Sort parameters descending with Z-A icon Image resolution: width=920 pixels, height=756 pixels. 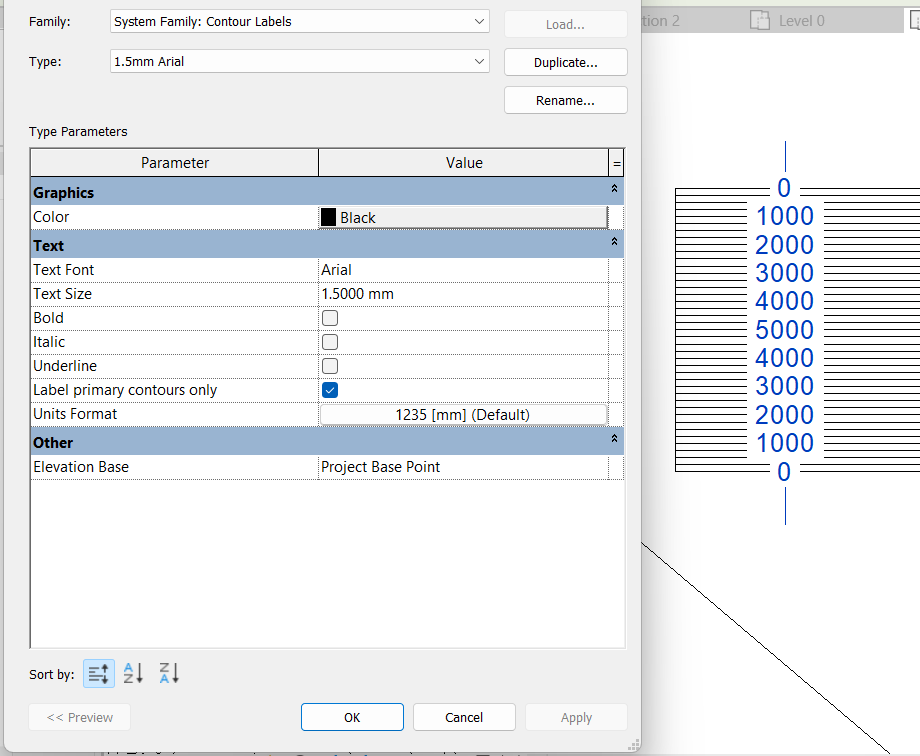[168, 673]
